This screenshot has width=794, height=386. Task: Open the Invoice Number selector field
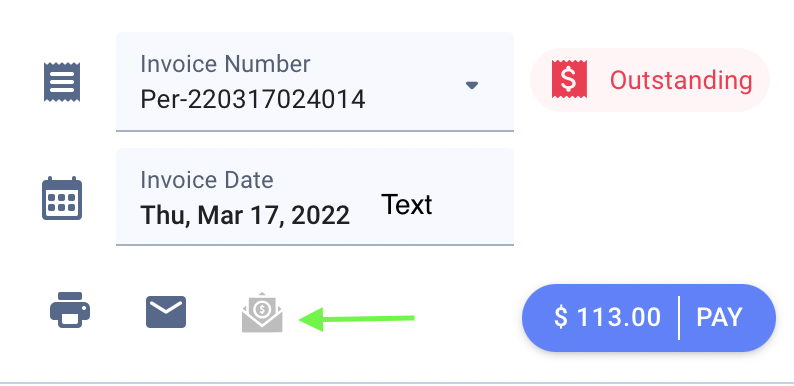(x=315, y=82)
